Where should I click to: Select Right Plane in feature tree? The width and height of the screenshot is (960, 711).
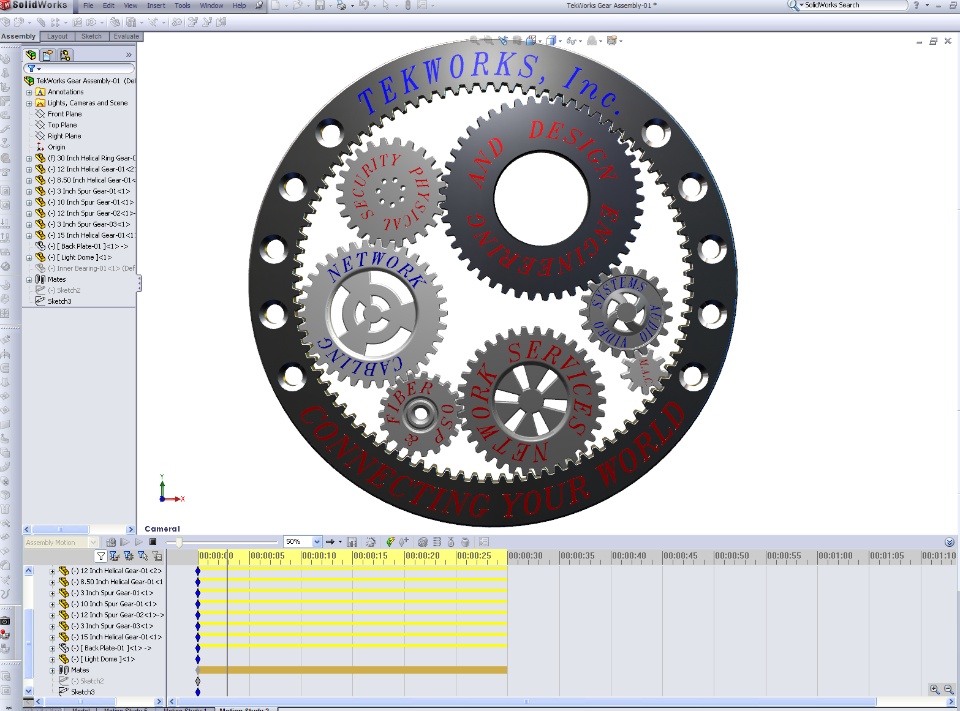(x=64, y=136)
